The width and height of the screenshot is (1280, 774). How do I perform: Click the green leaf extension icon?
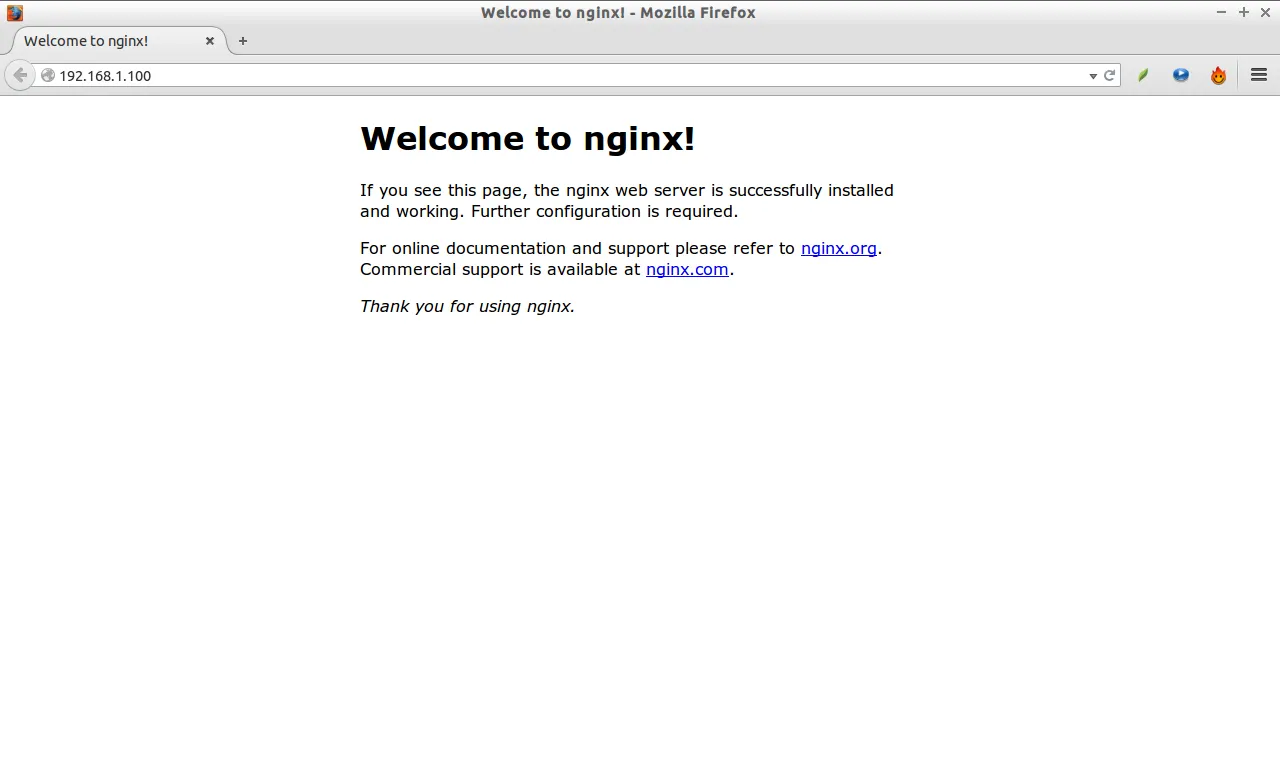(x=1143, y=75)
